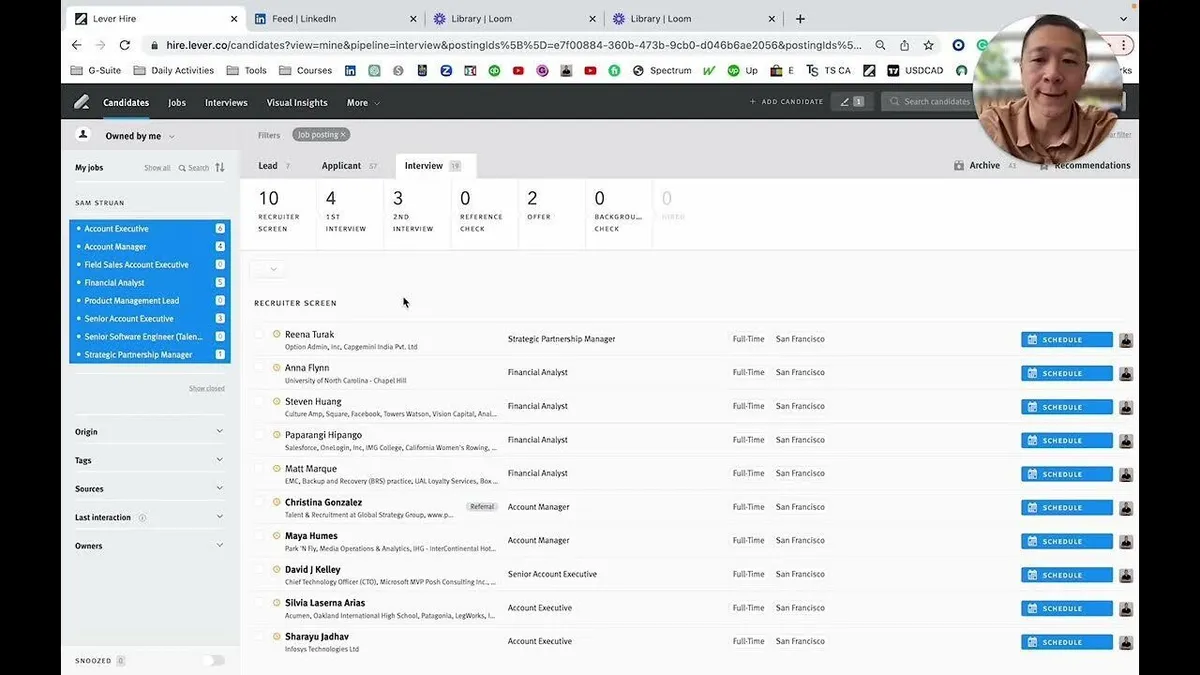Screen dimensions: 1200x675
Task: Open the Archive section
Action: click(985, 165)
